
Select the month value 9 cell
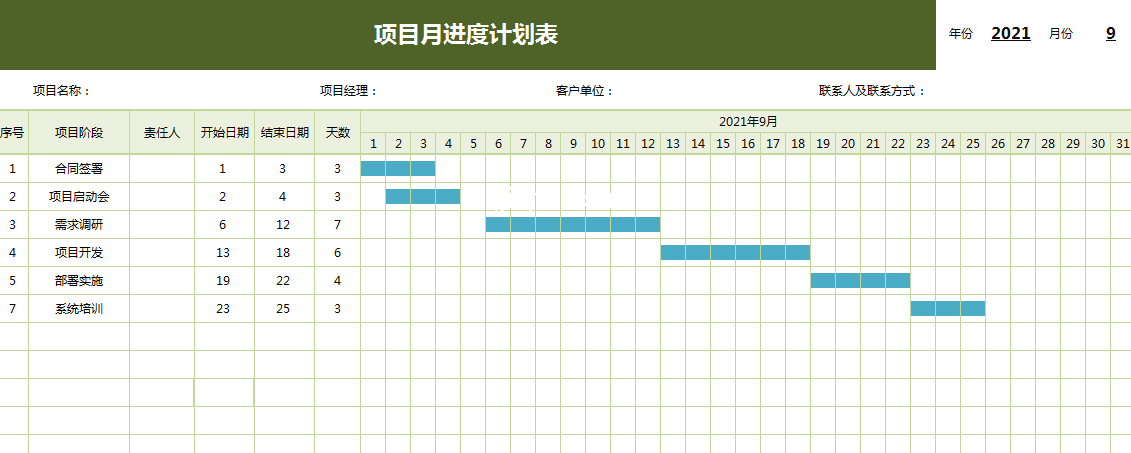tap(1110, 34)
